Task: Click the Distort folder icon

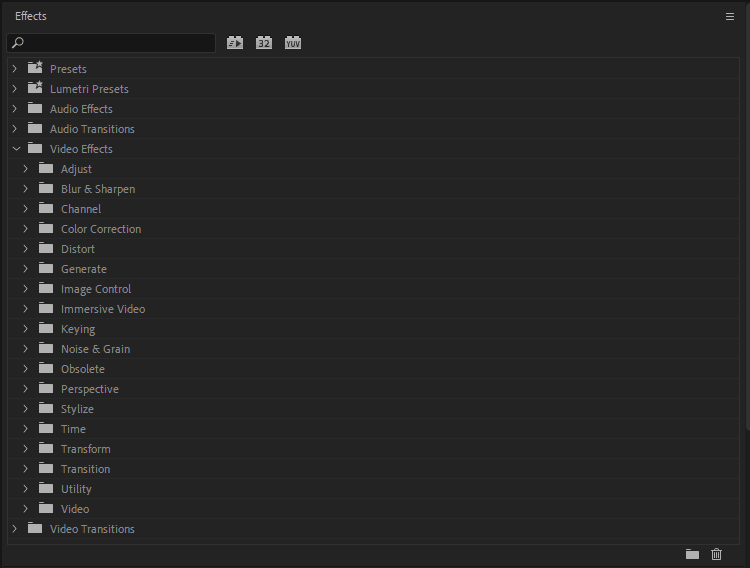Action: 46,248
